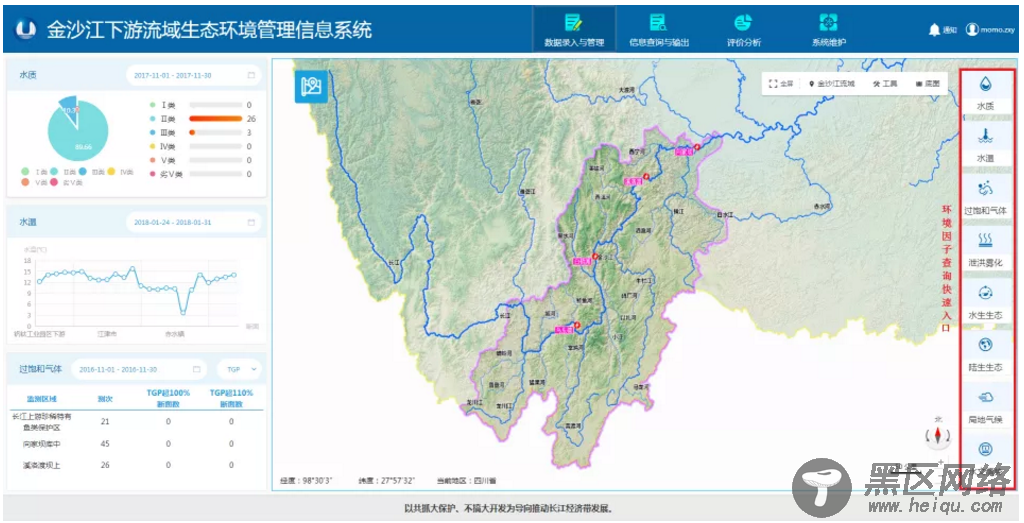Viewport: 1024px width, 523px height.
Task: Select the 水温 thermometer quick-entry icon
Action: coord(985,136)
